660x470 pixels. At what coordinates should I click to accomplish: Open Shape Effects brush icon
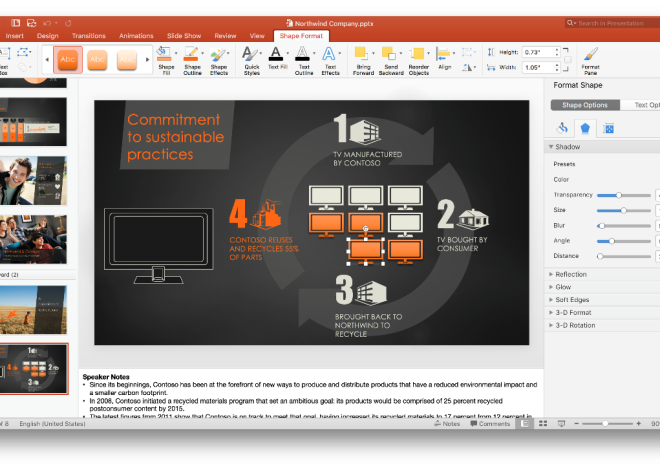click(217, 55)
